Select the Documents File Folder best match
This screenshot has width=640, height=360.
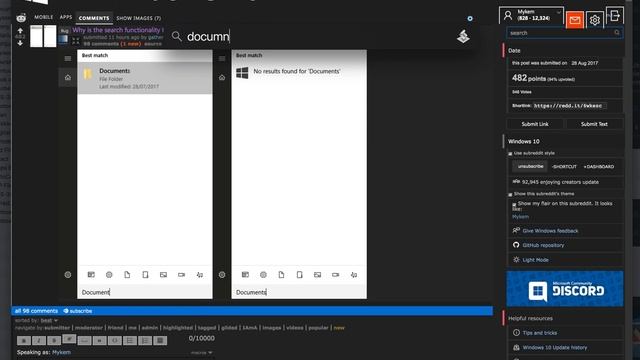145,78
